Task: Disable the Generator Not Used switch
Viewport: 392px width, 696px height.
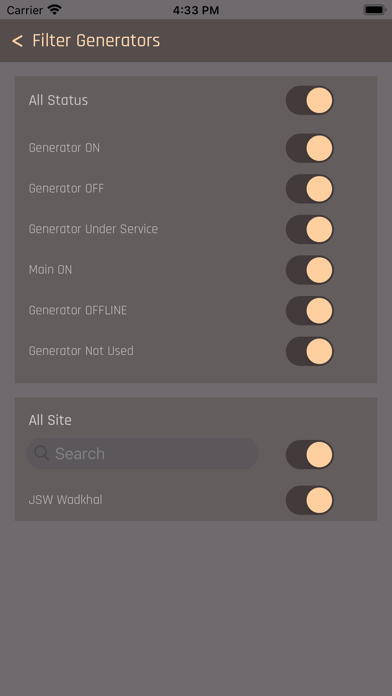Action: pos(309,351)
